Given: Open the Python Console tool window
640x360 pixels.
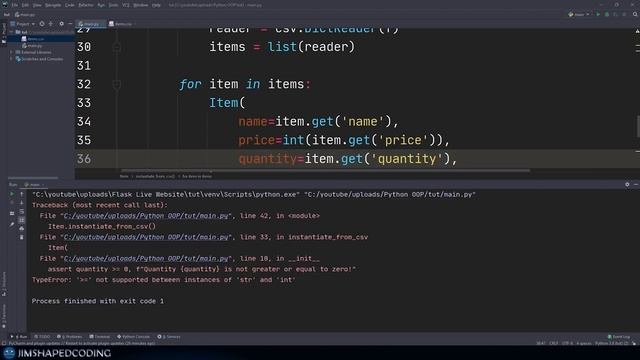Looking at the screenshot, I should 134,337.
